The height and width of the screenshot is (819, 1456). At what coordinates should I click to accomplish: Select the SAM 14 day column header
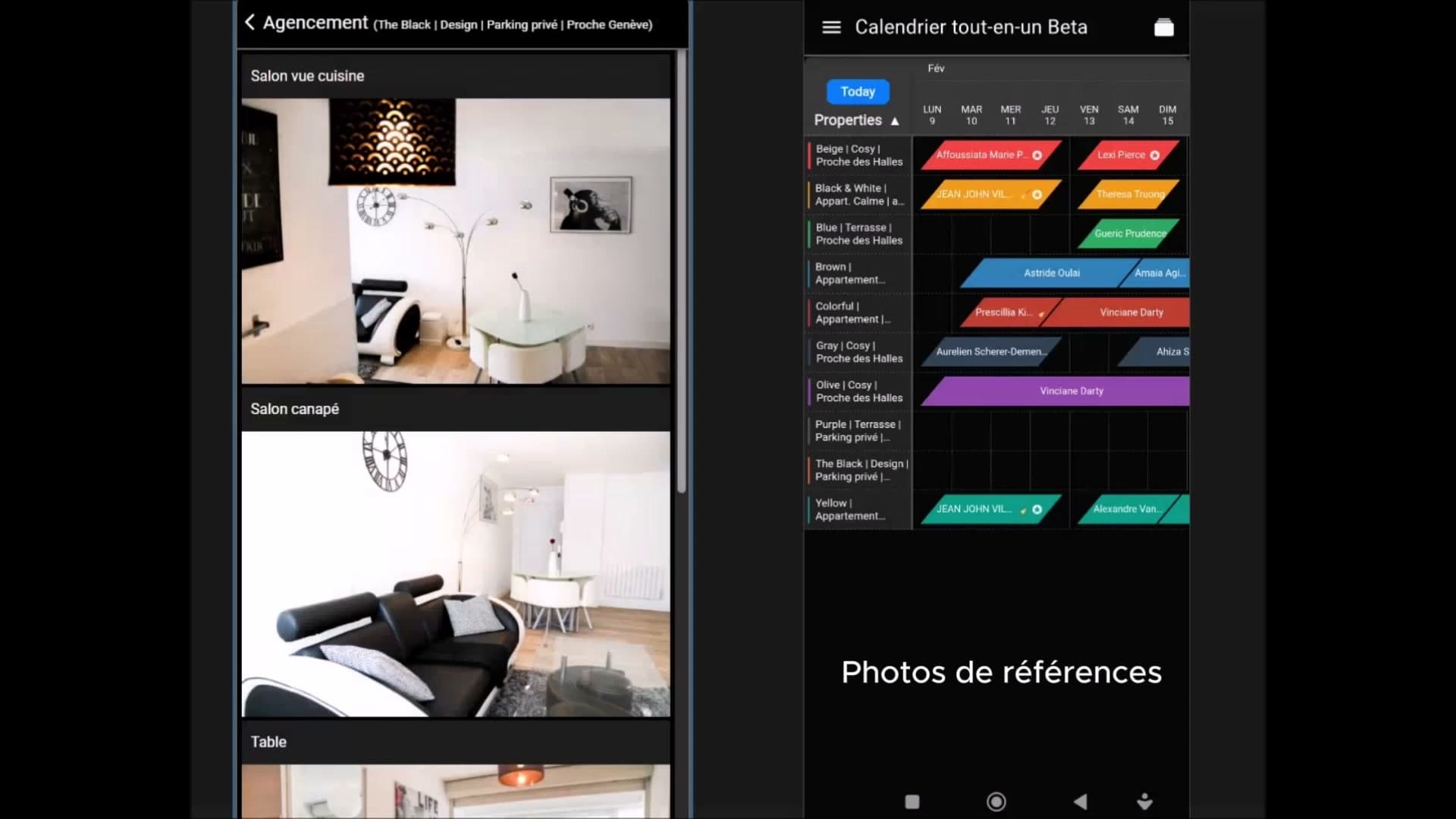click(x=1128, y=115)
